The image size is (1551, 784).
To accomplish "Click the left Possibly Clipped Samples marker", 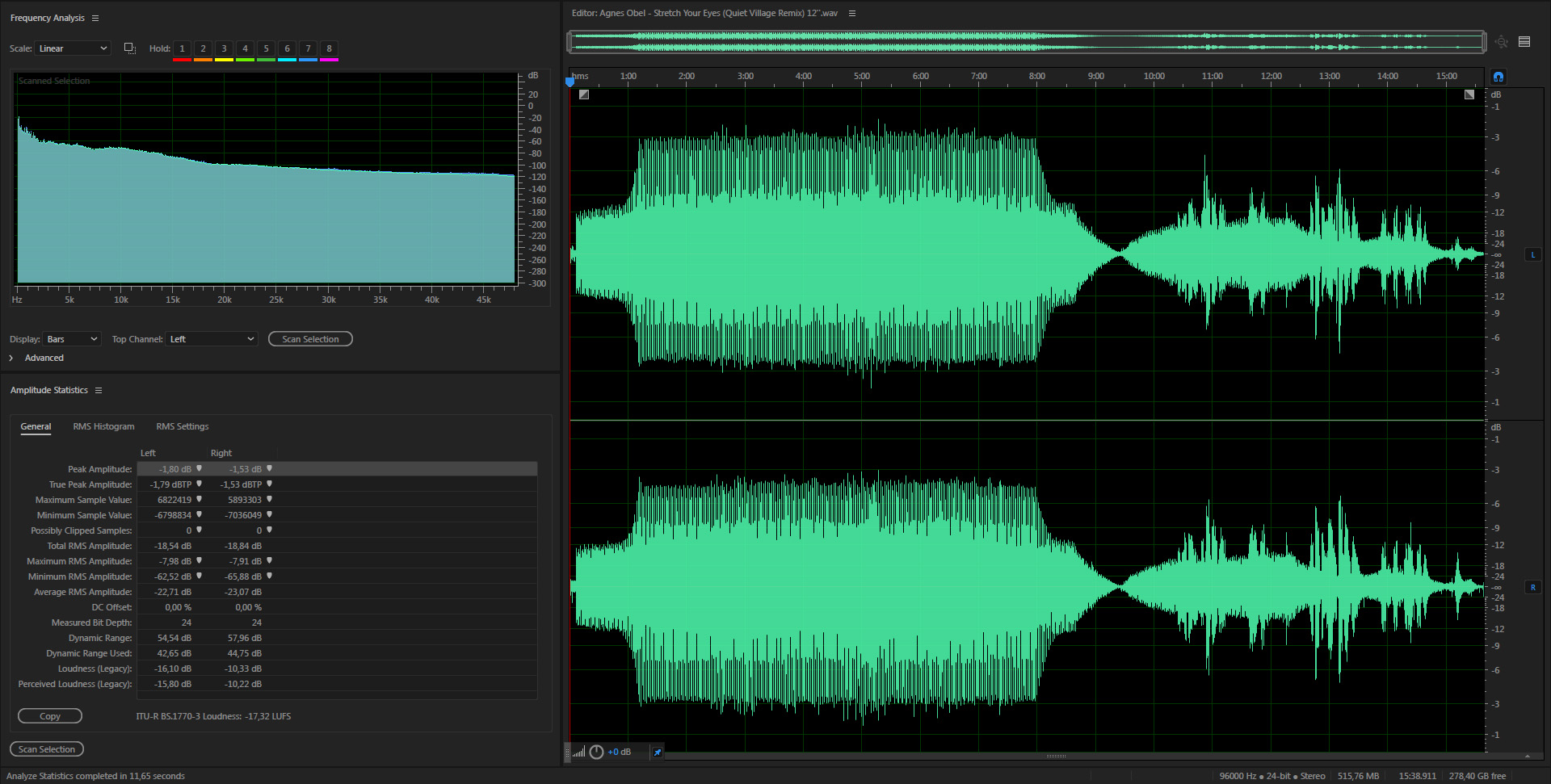I will (199, 530).
